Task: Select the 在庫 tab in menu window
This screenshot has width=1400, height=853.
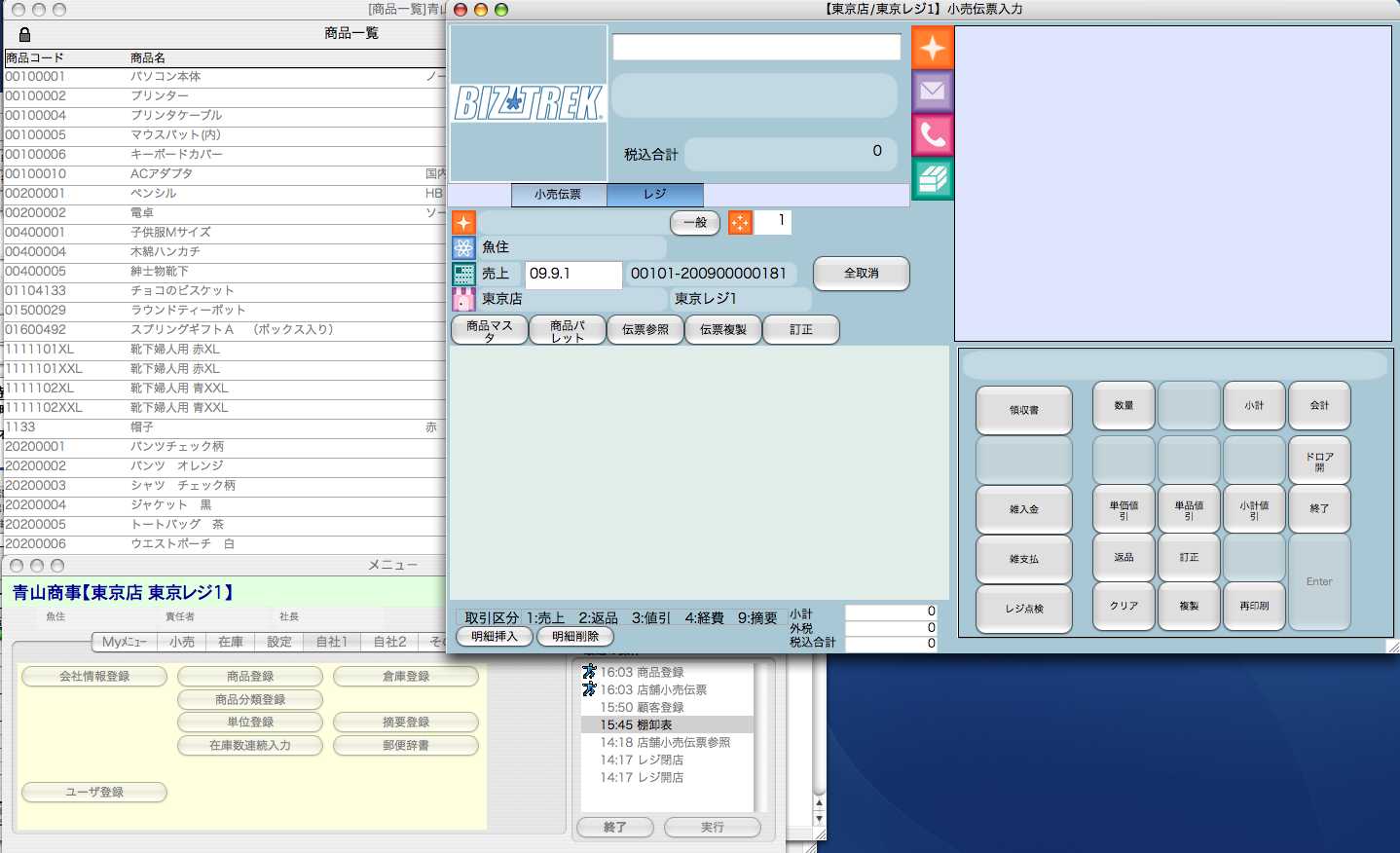Action: point(231,642)
